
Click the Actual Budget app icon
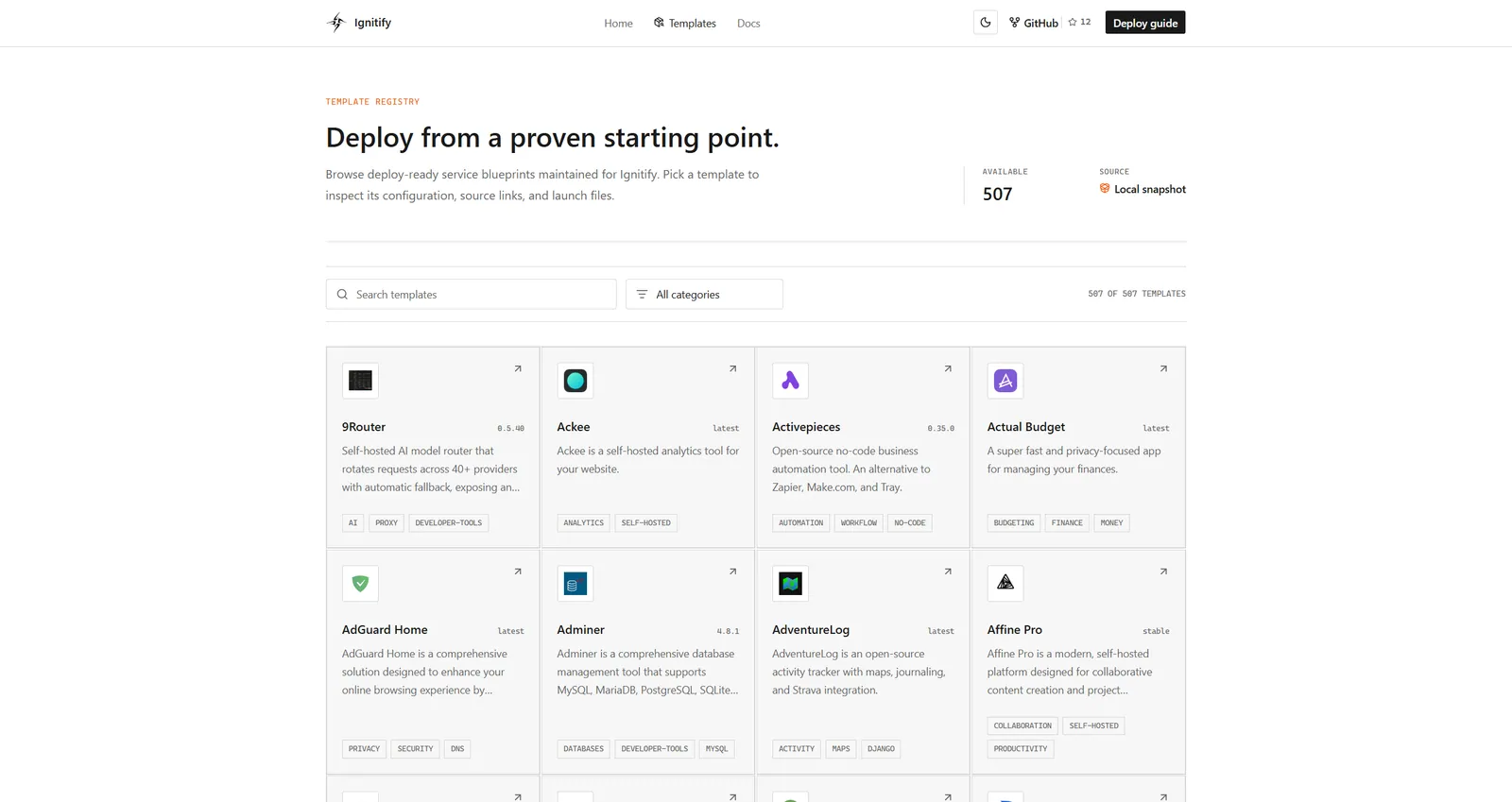pyautogui.click(x=1005, y=381)
